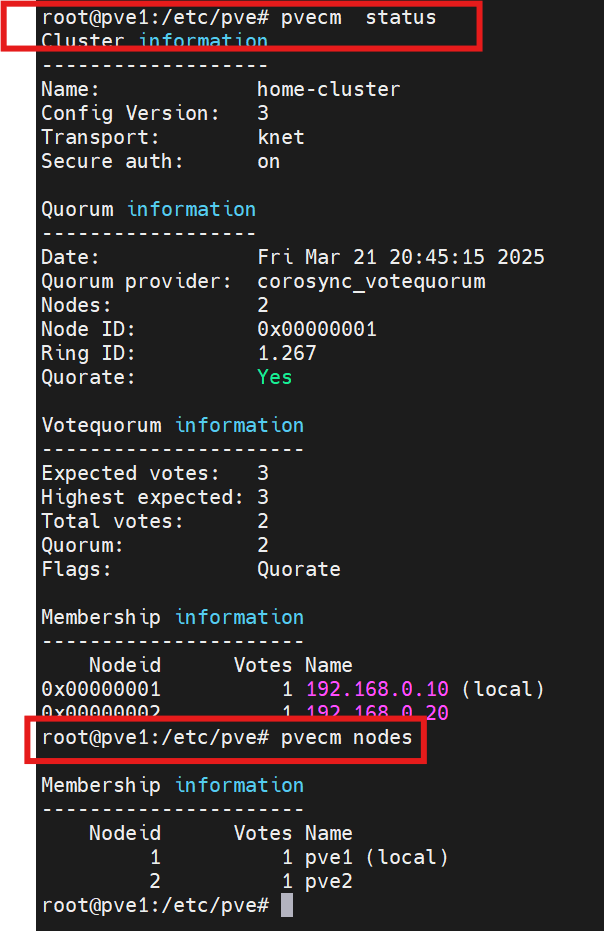Click the "corosync_votequorum" provider text

point(370,281)
